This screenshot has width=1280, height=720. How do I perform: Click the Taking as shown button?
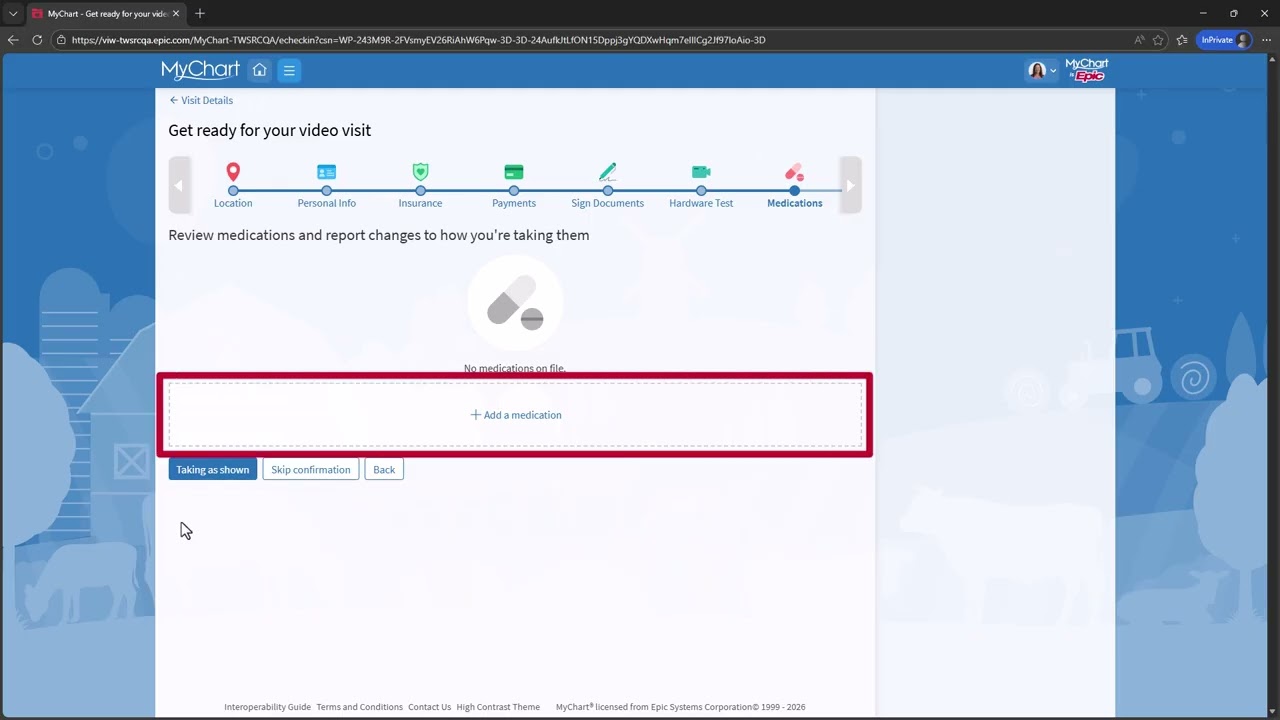click(x=212, y=470)
